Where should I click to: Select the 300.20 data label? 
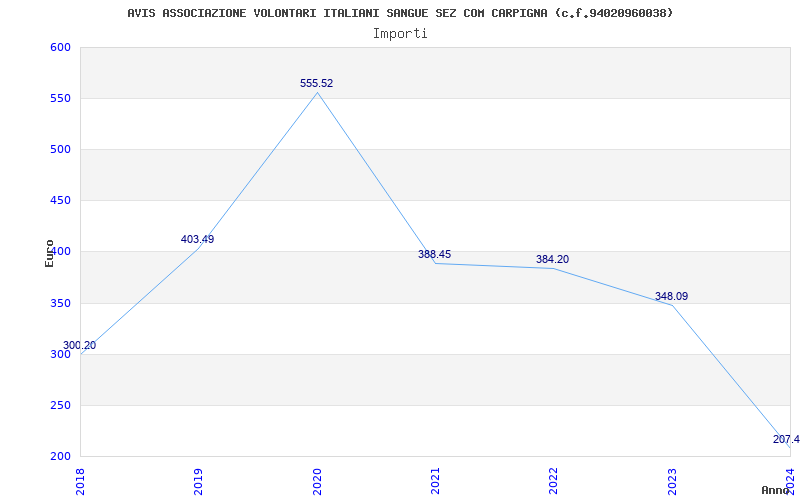[x=80, y=345]
